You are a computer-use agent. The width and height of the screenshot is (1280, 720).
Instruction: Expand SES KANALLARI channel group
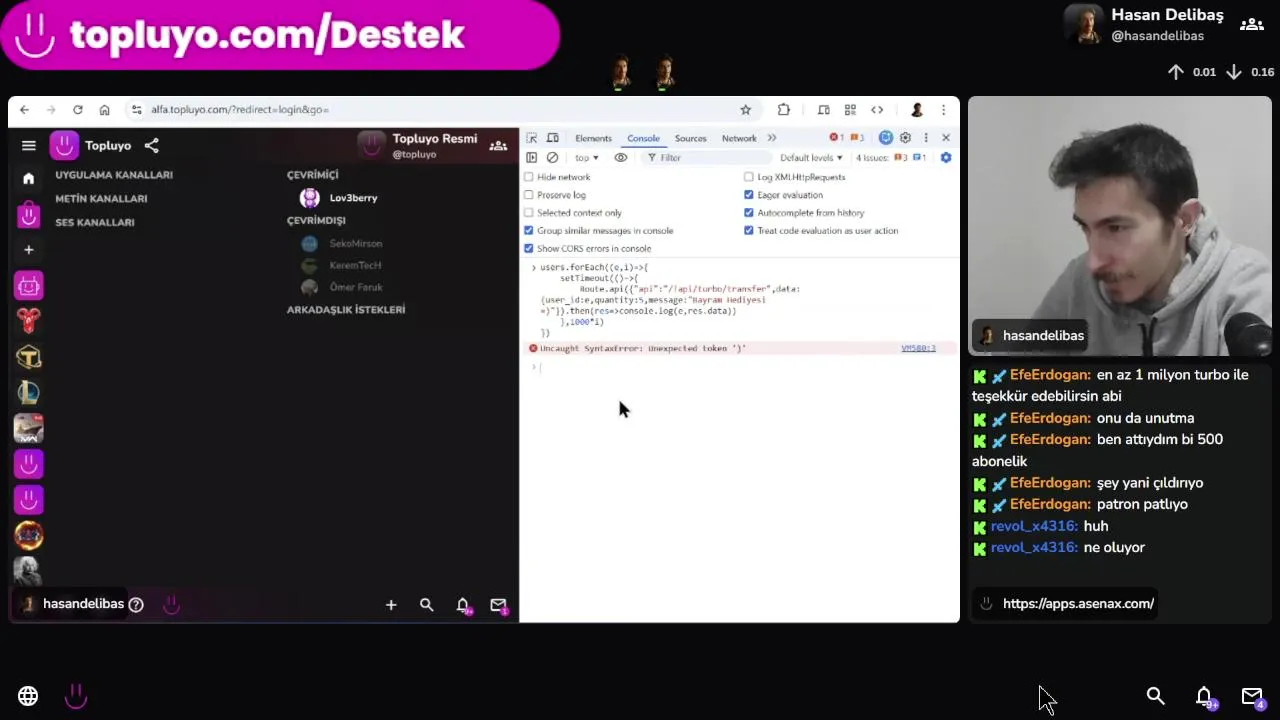click(x=95, y=223)
